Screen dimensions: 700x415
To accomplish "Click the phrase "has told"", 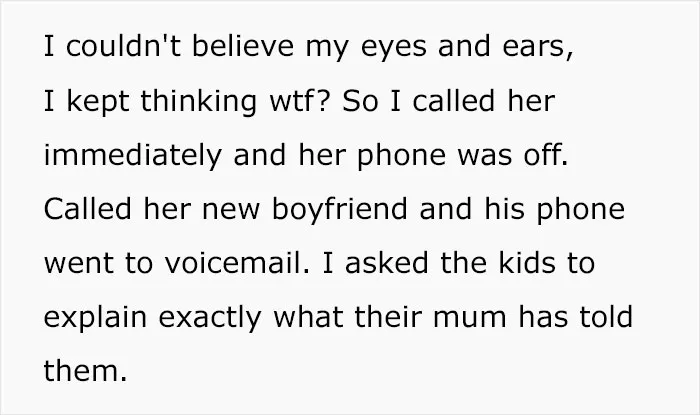I will tap(576, 317).
